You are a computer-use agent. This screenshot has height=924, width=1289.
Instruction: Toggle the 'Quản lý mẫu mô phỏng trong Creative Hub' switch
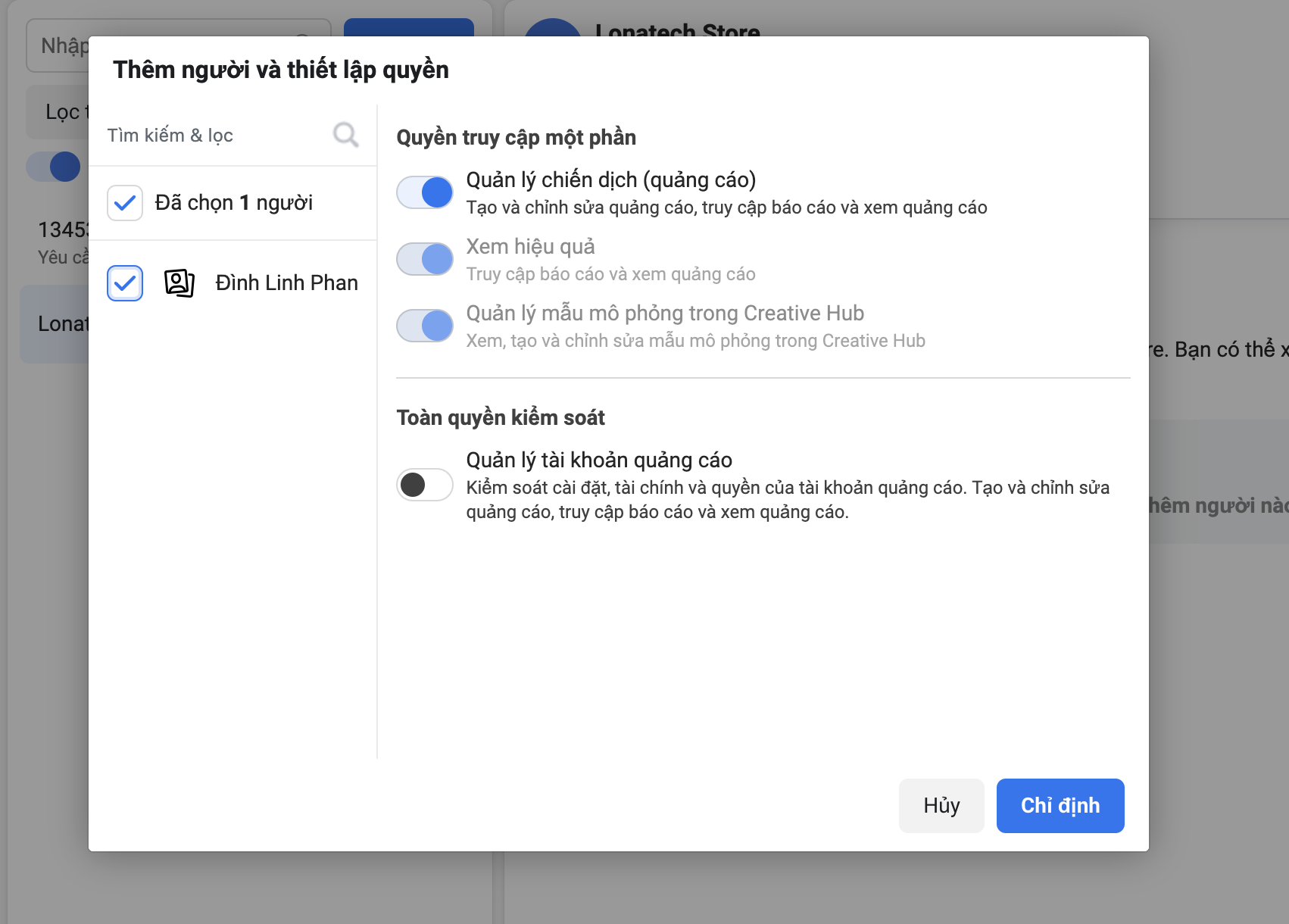(x=425, y=326)
